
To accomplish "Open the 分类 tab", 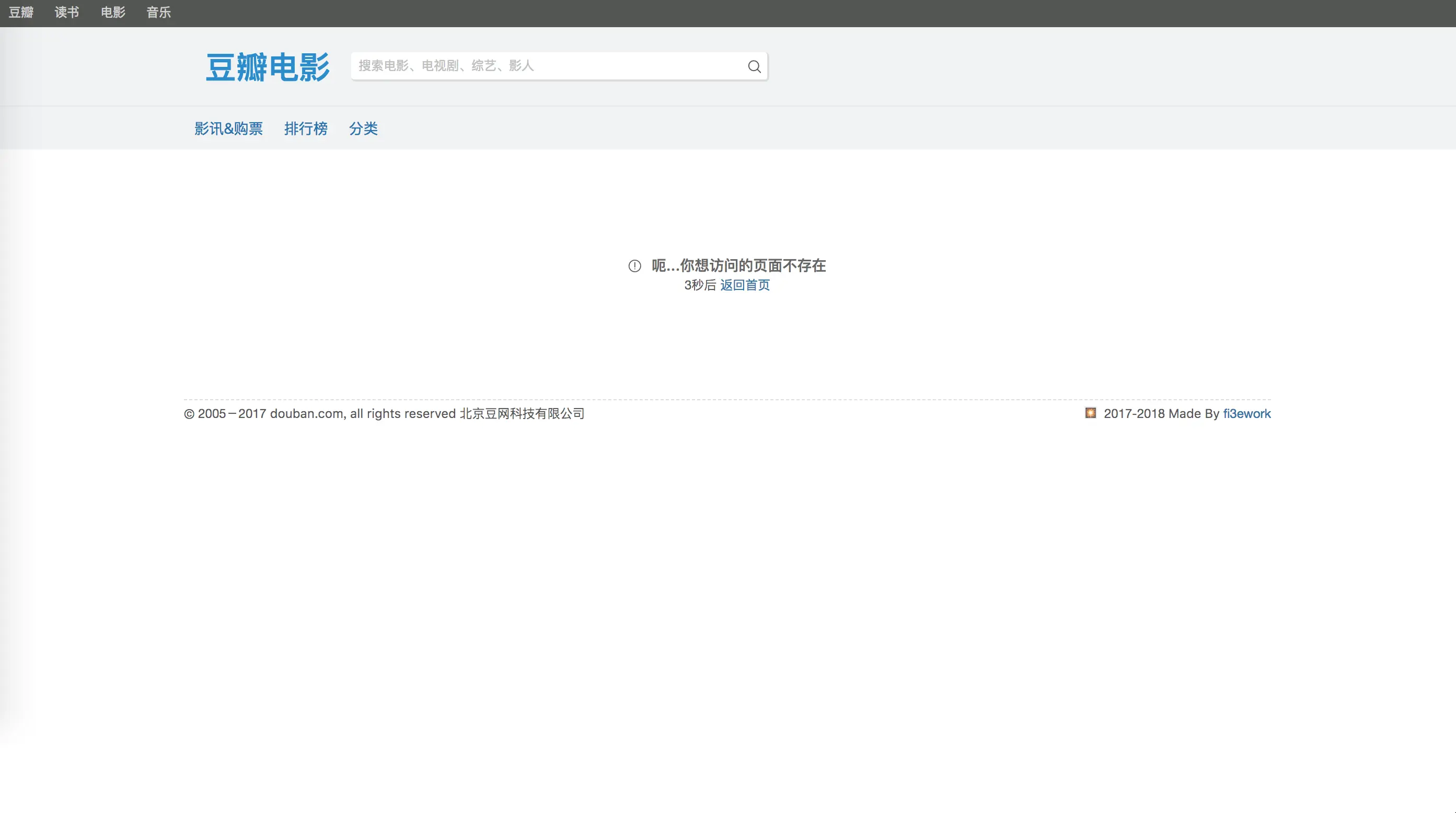I will click(363, 129).
